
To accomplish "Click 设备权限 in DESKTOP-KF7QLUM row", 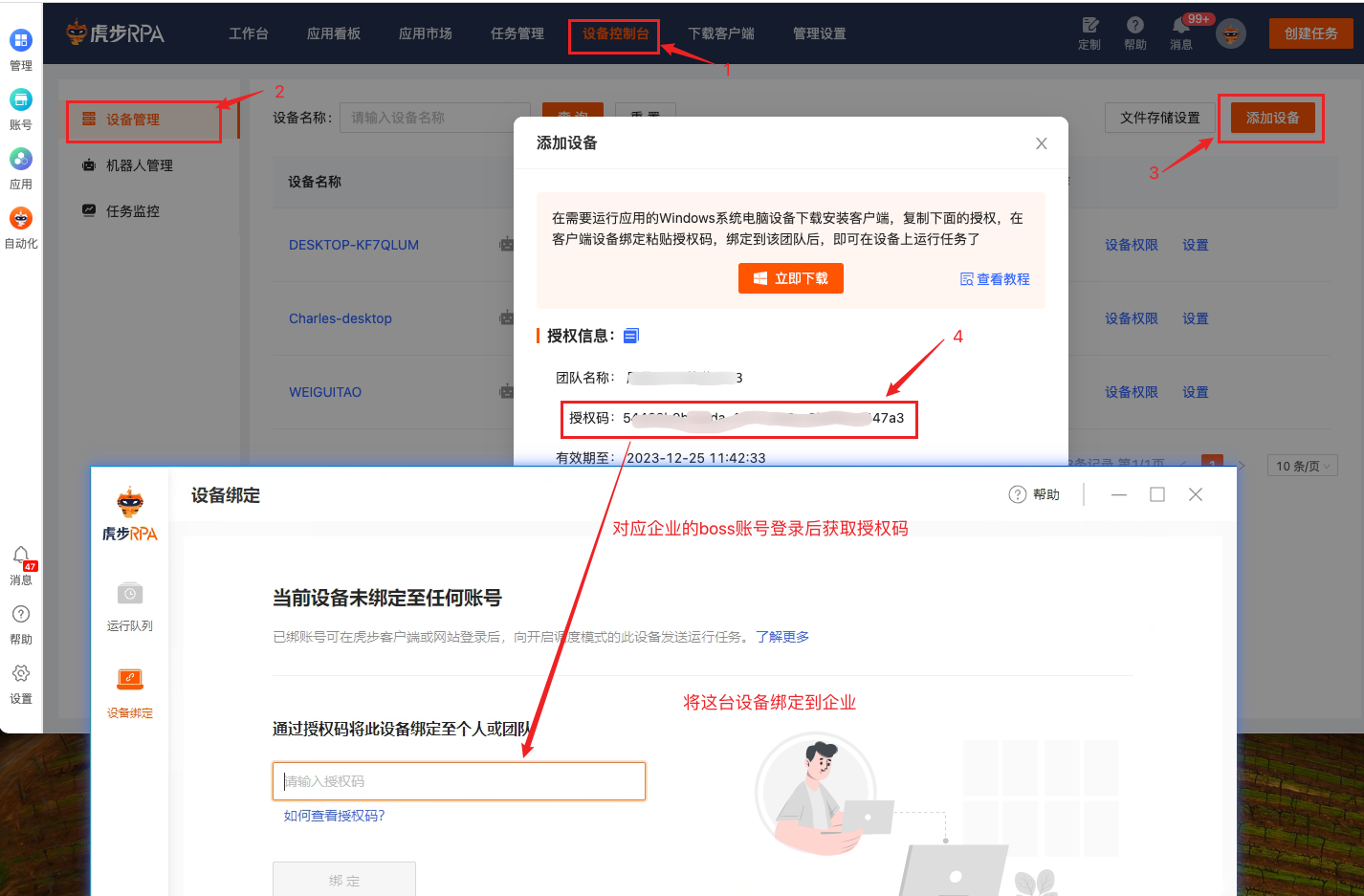I will click(x=1132, y=245).
